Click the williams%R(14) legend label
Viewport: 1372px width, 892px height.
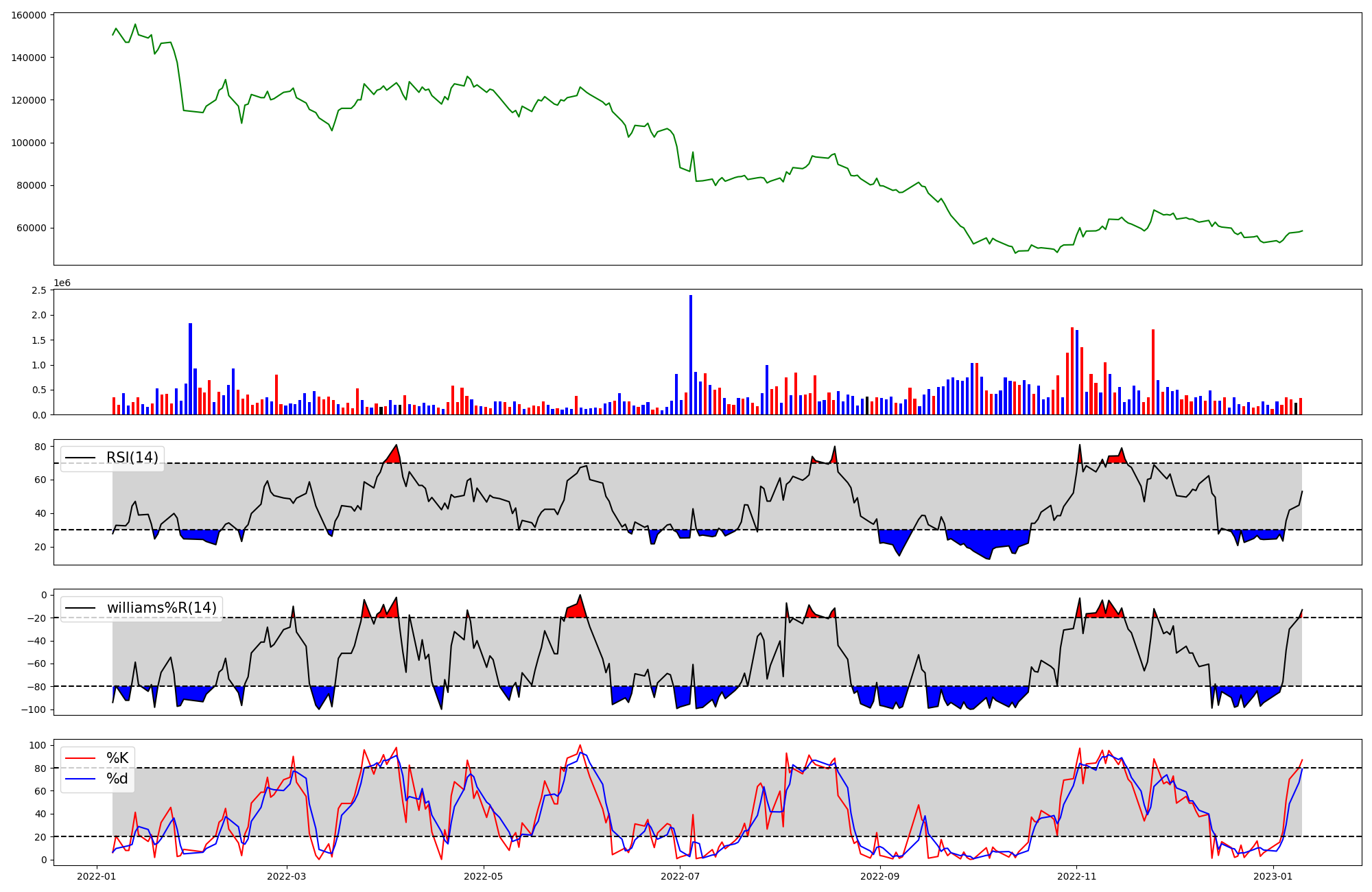coord(161,608)
